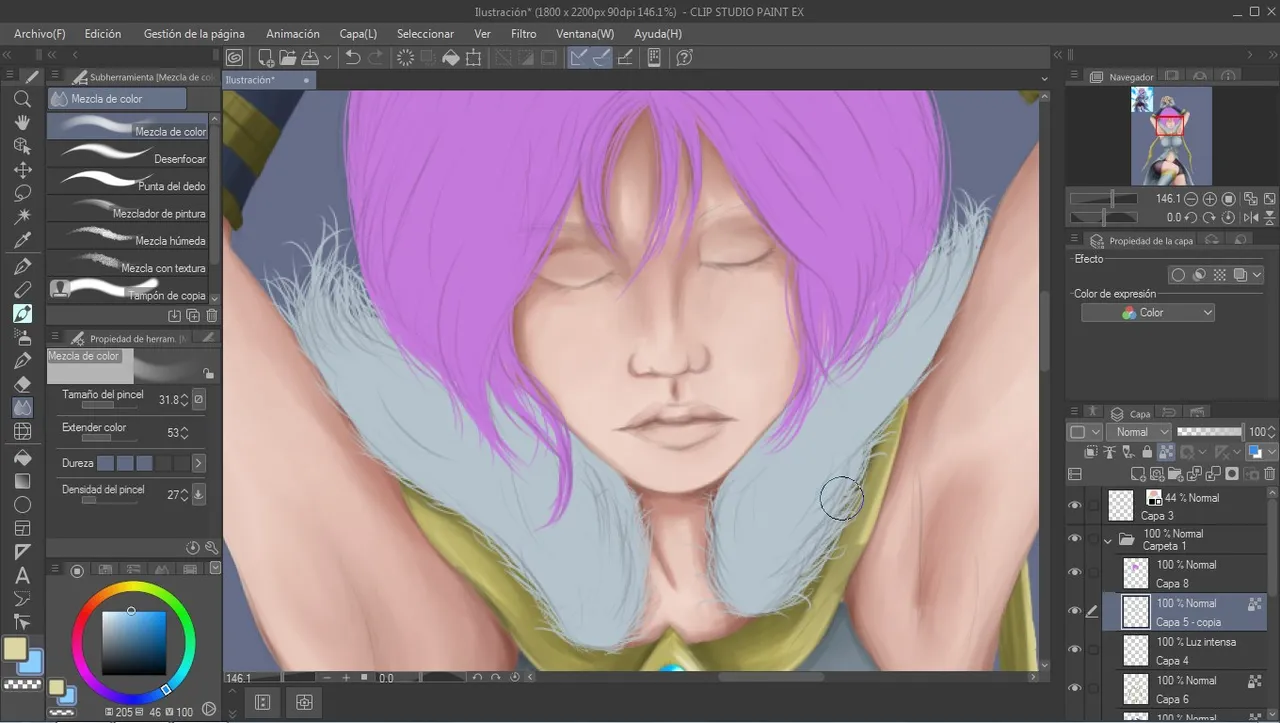Select the Zoom magnifier tool
The image size is (1280, 723).
tap(22, 99)
